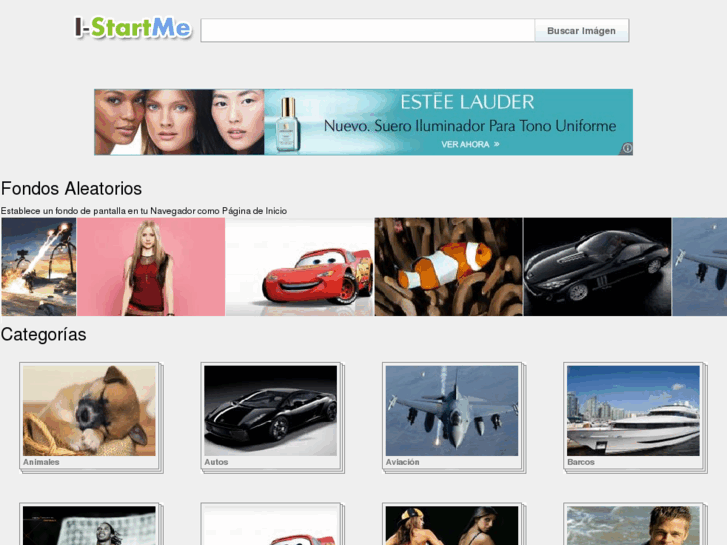Open the black sports car random wallpaper
This screenshot has height=545, width=727.
pos(597,267)
